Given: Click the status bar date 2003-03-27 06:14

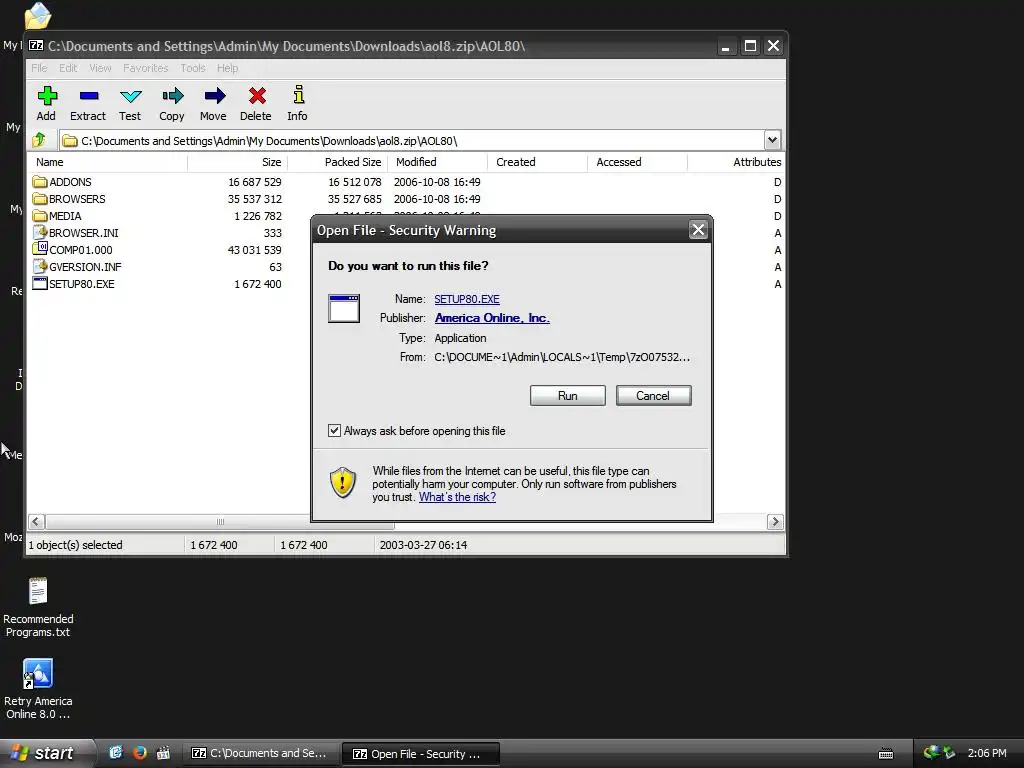Looking at the screenshot, I should 423,545.
